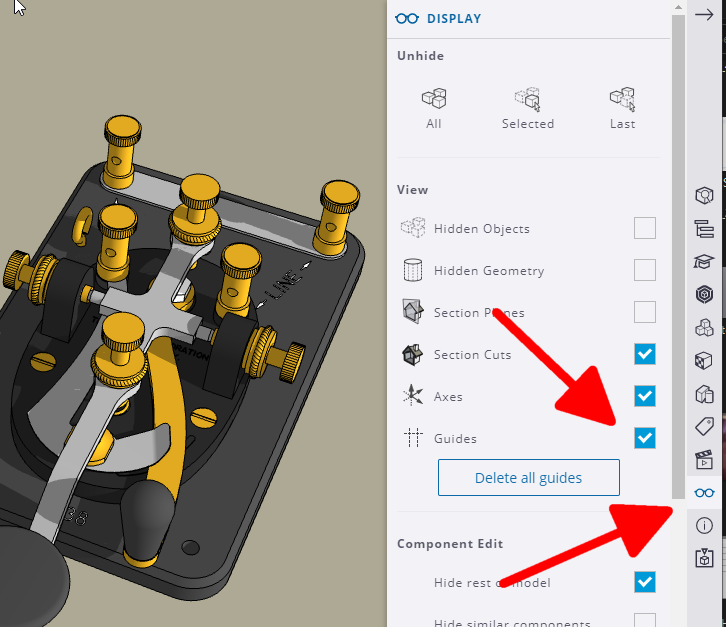Viewport: 726px width, 627px height.
Task: Open the Entity Info panel icon
Action: point(704,195)
